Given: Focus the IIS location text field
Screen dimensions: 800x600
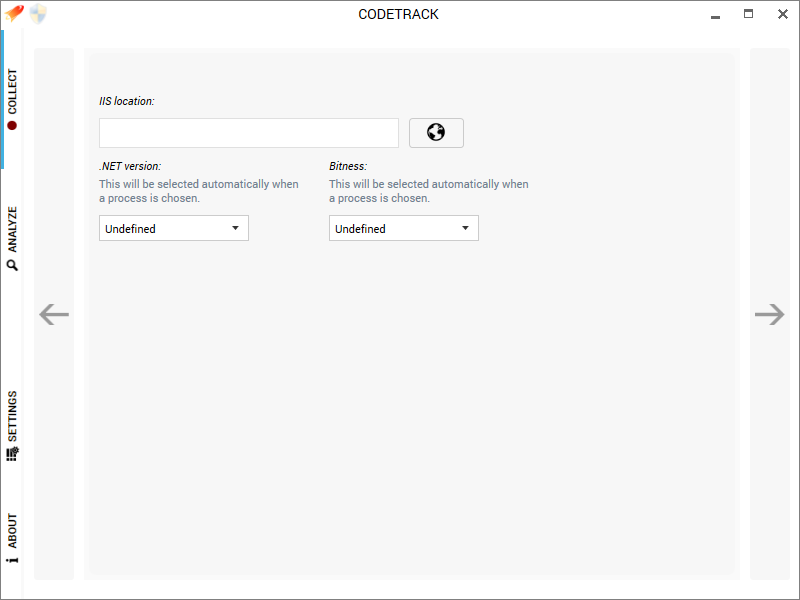Looking at the screenshot, I should click(x=249, y=133).
